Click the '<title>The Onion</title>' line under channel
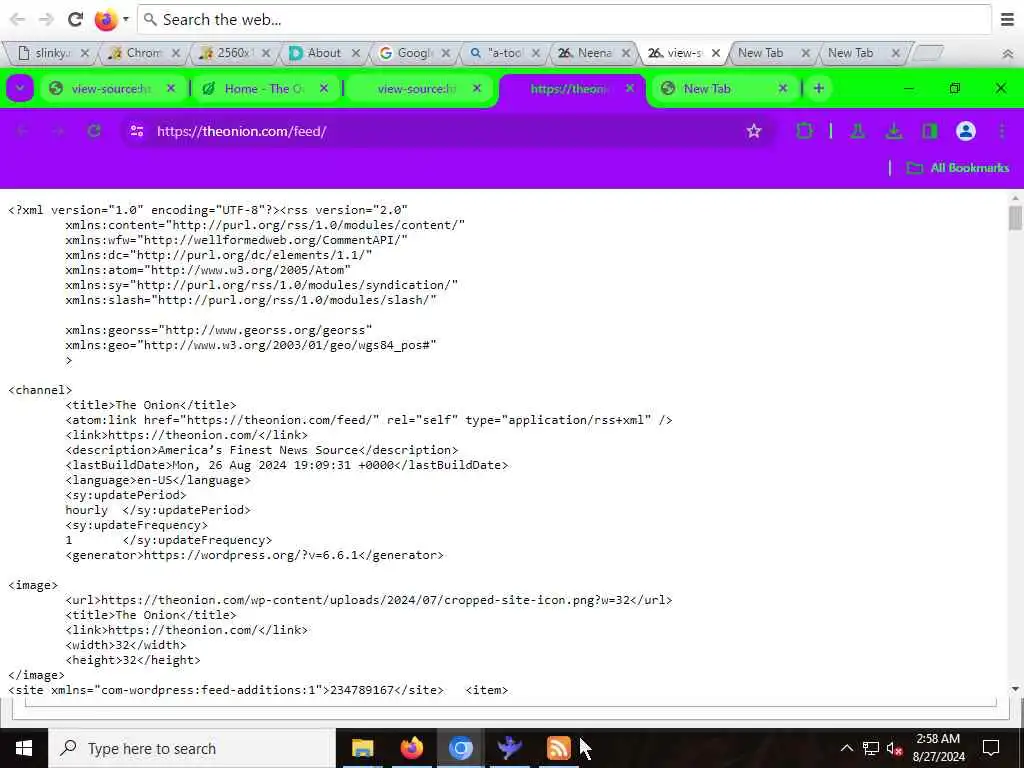 point(151,405)
